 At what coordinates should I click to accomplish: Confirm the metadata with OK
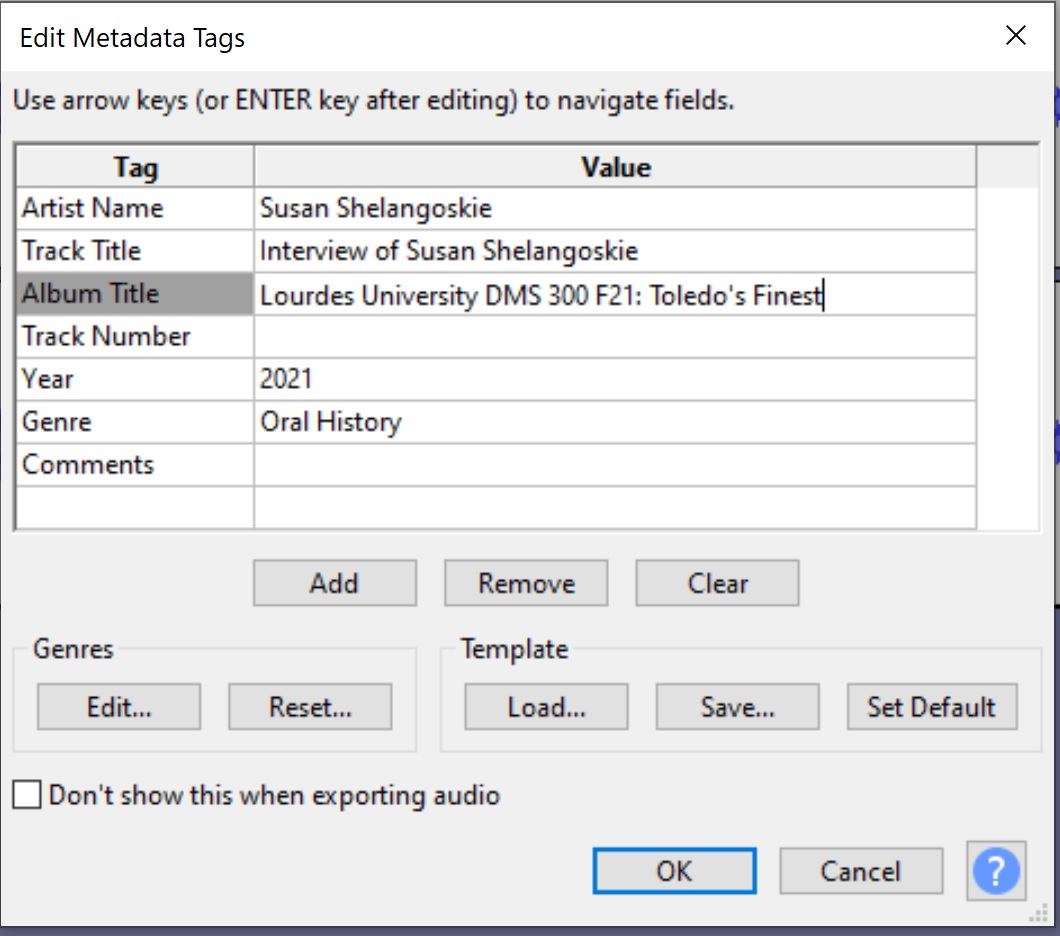674,871
